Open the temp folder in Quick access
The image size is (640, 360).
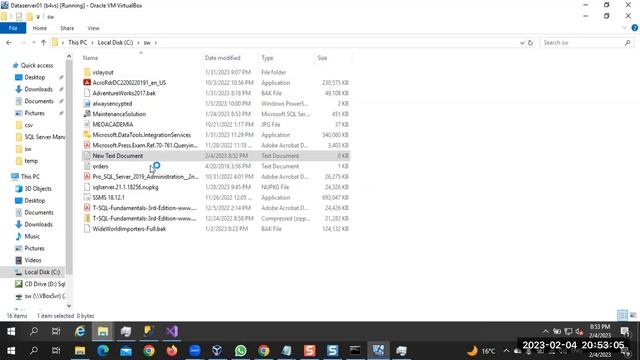tap(31, 161)
